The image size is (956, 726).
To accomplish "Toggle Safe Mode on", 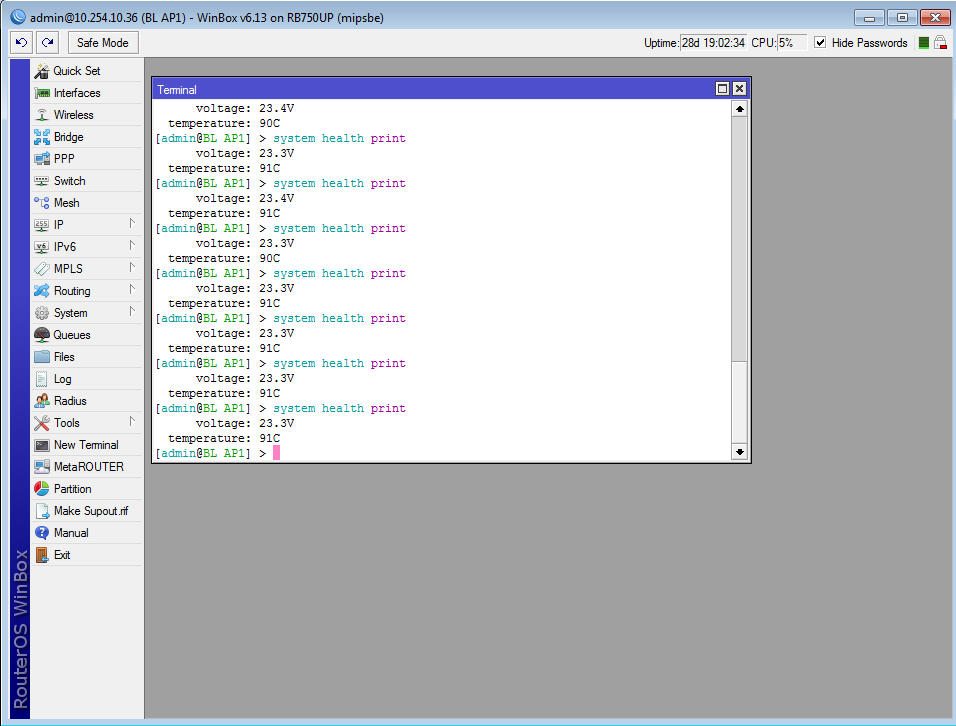I will pos(103,43).
